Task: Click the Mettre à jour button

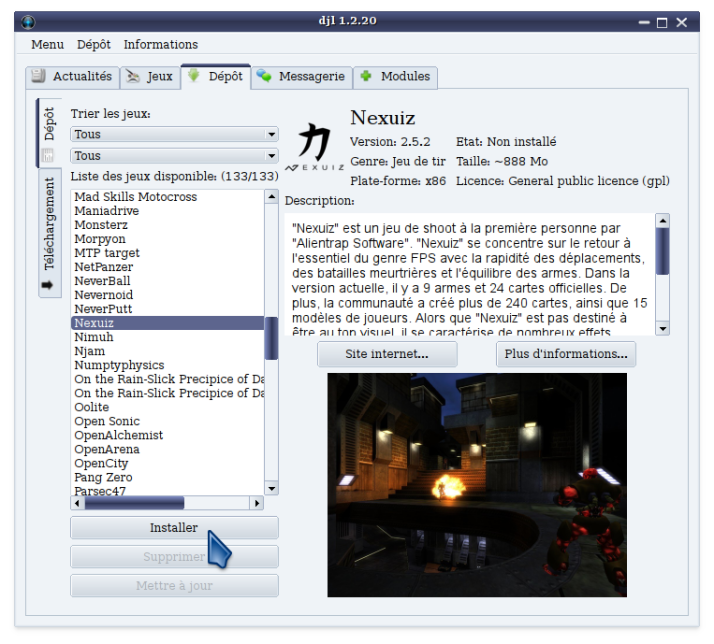Action: tap(174, 586)
